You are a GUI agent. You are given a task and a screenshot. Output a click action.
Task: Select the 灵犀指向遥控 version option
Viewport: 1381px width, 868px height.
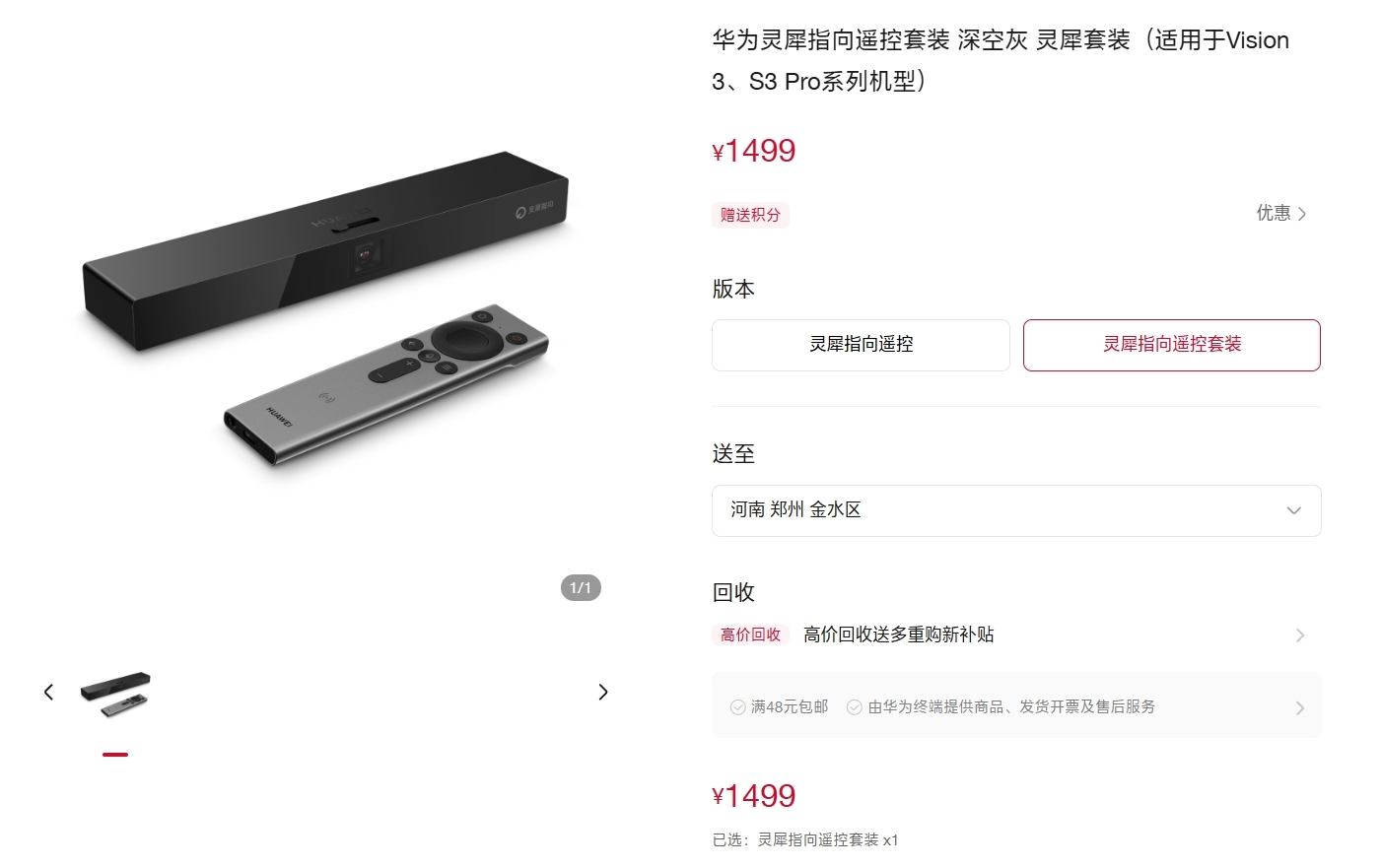861,345
